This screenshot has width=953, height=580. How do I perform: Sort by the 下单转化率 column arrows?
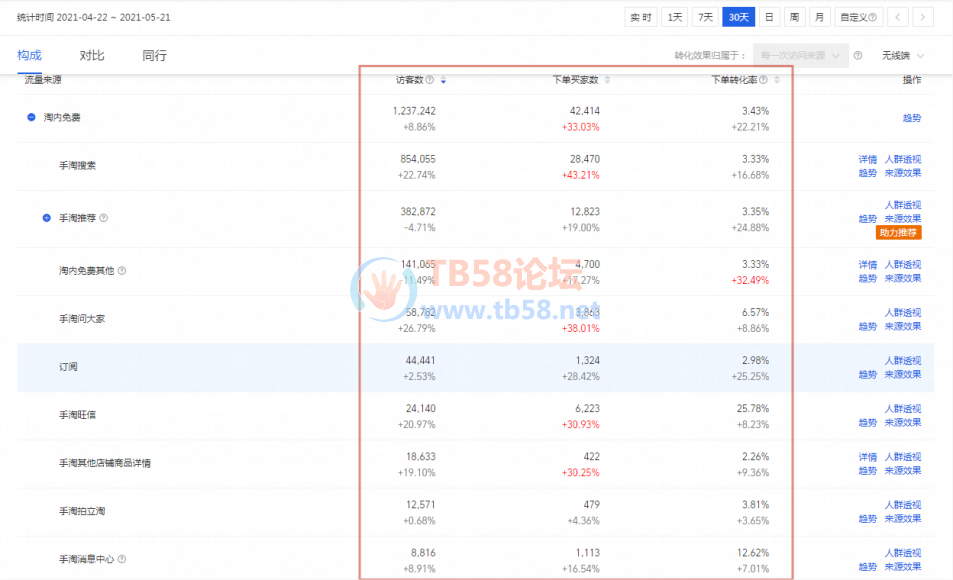pos(776,80)
